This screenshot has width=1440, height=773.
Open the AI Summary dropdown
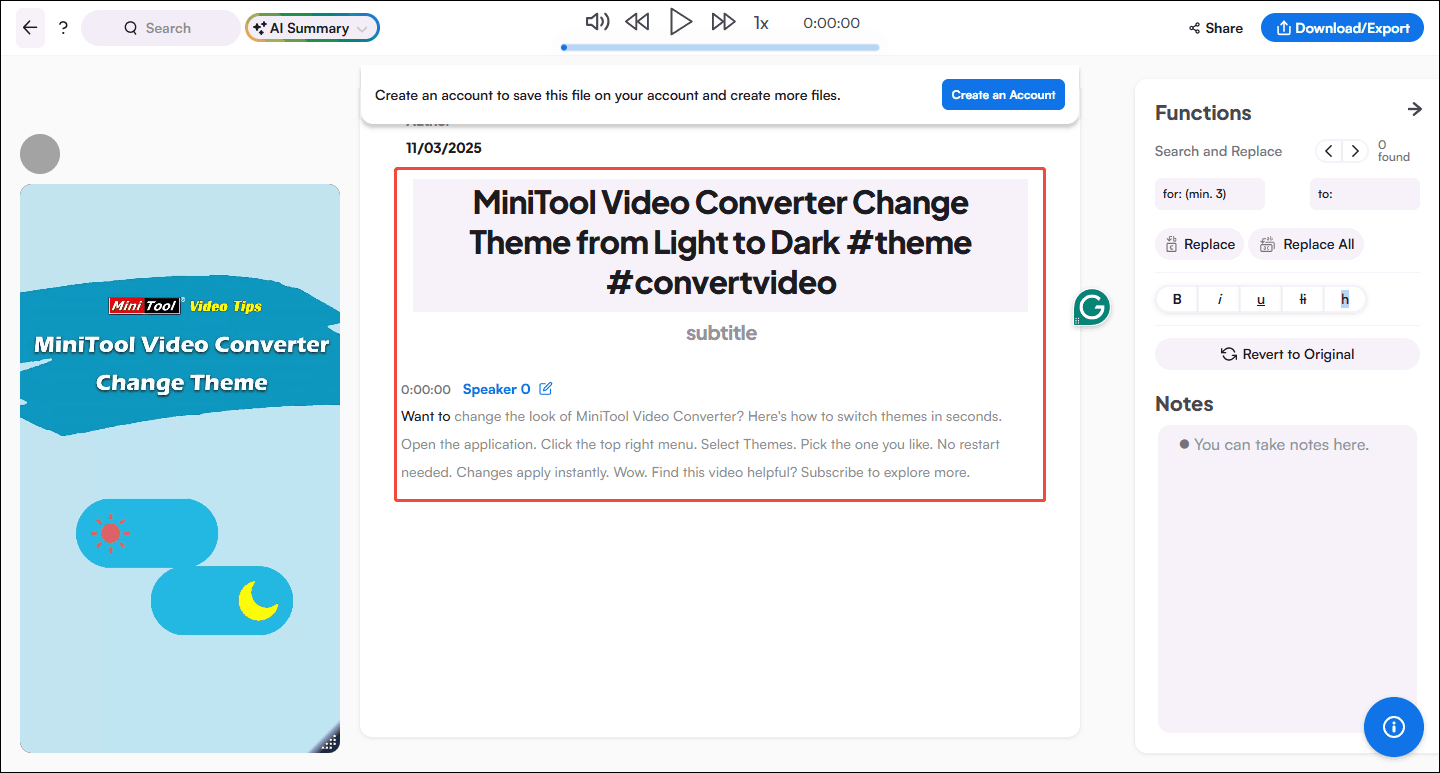click(x=312, y=27)
